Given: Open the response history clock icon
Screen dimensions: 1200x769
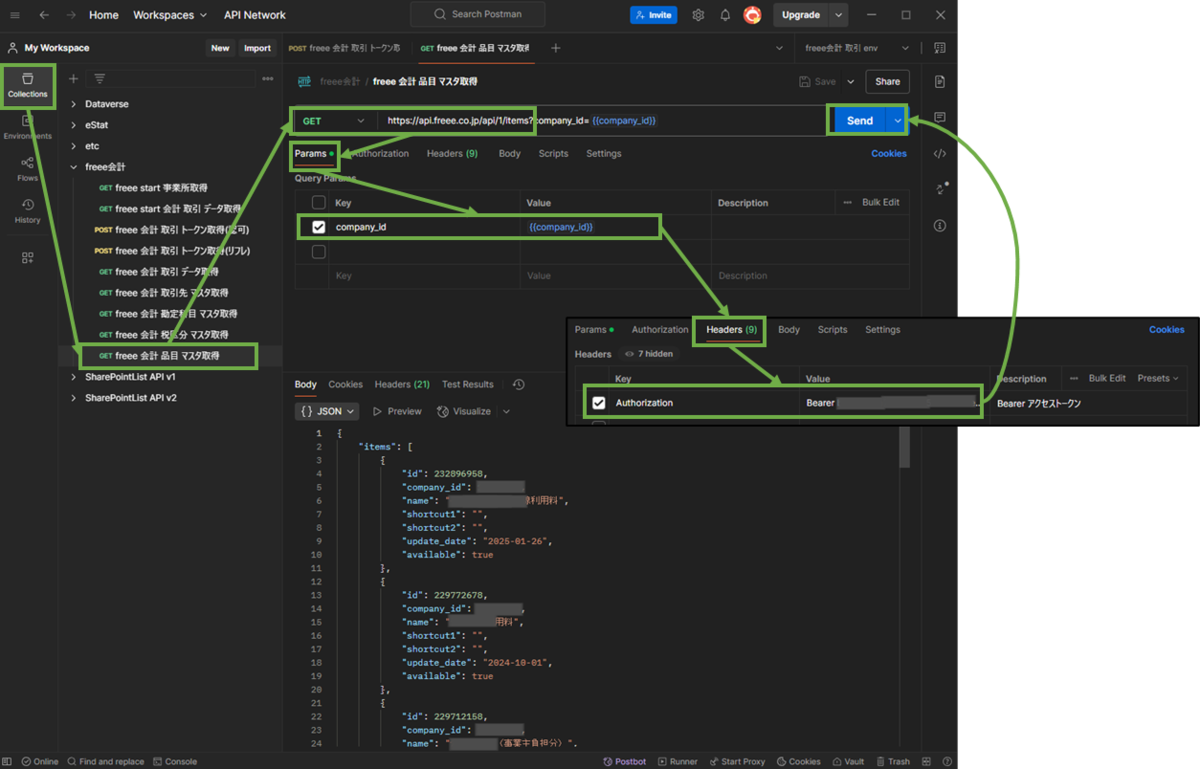Looking at the screenshot, I should tap(518, 385).
